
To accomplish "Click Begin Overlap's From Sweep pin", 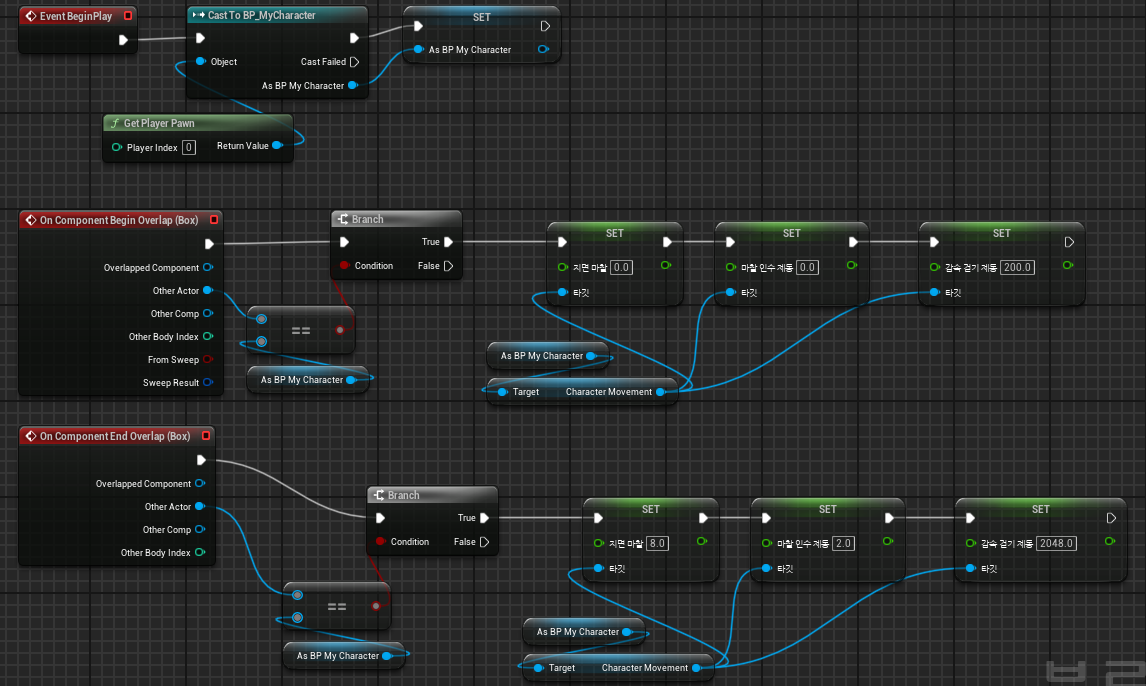I will coord(208,359).
